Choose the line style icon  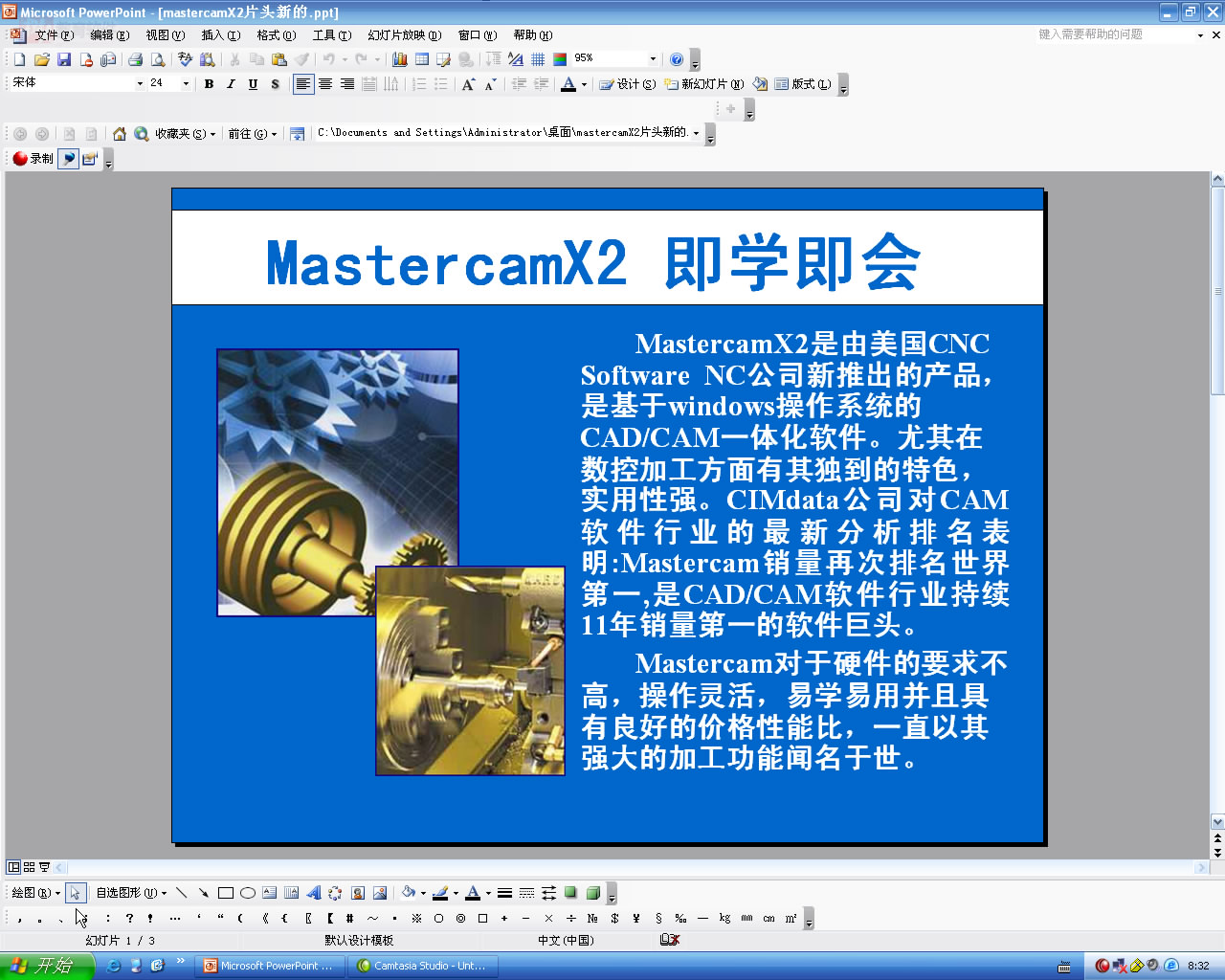tap(504, 893)
